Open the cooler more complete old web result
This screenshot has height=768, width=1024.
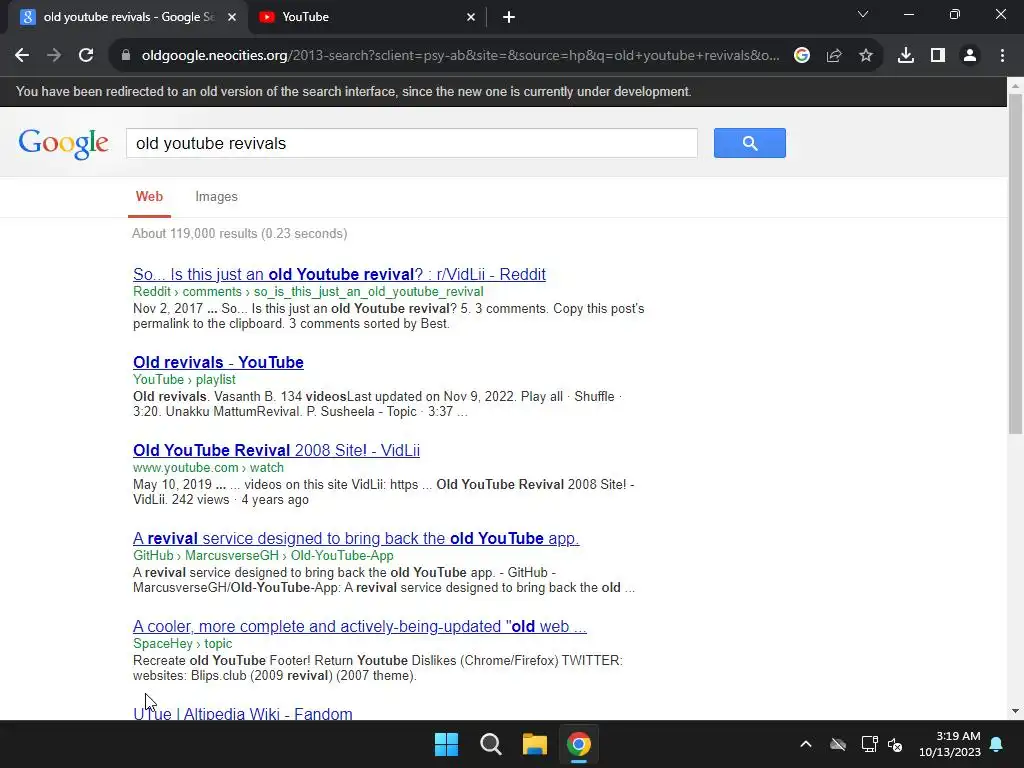point(360,627)
